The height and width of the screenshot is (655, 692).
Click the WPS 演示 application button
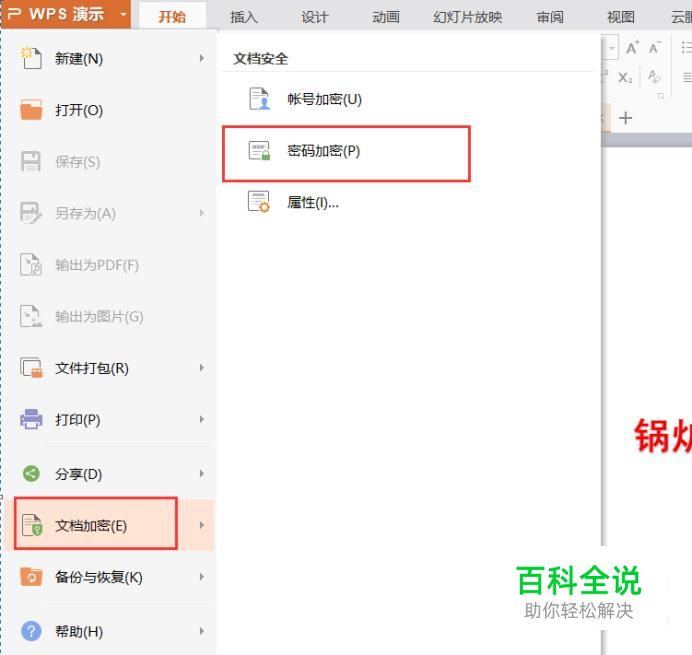pos(65,14)
